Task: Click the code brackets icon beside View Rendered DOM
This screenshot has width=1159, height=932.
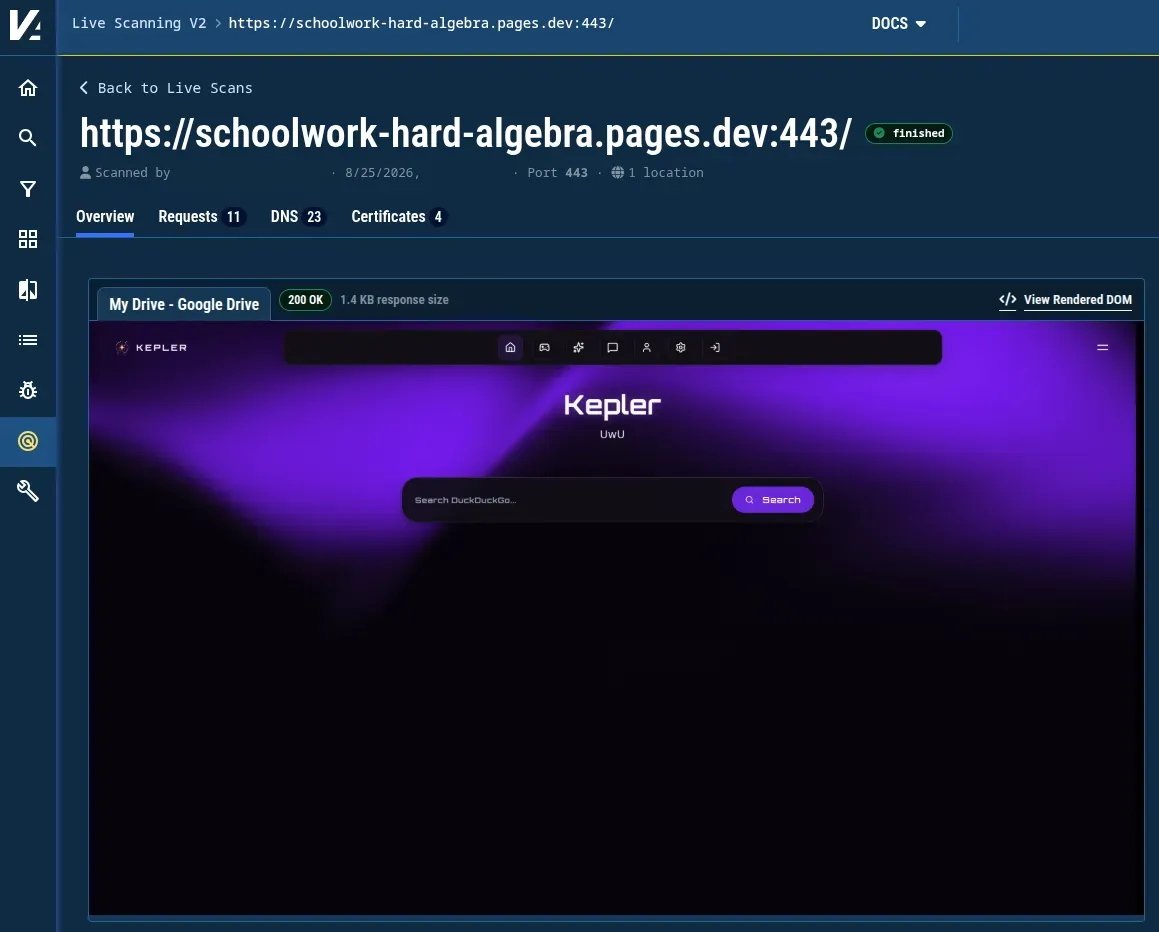Action: click(1007, 299)
